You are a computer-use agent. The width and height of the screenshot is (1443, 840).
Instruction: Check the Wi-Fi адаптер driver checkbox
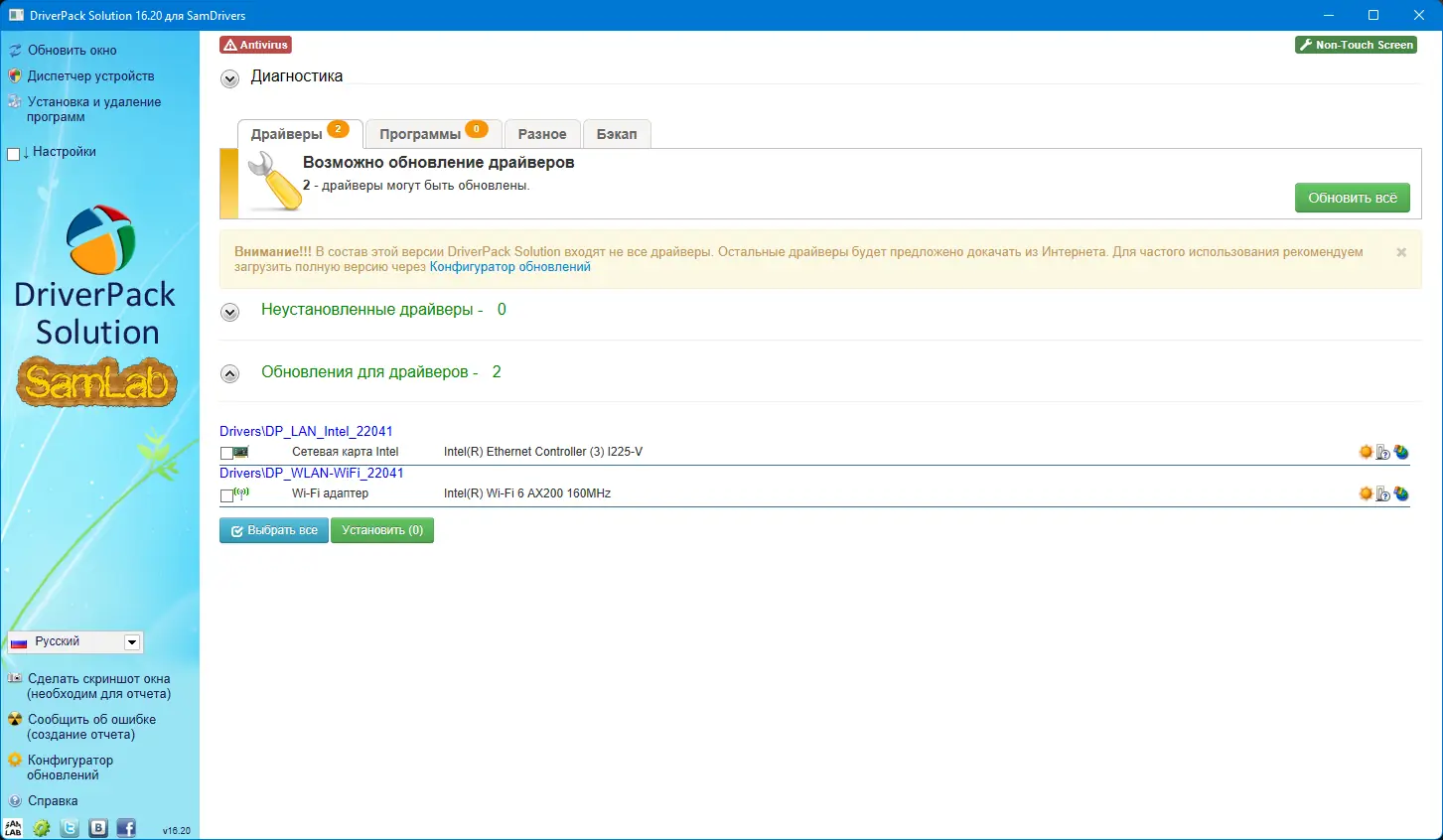[226, 494]
